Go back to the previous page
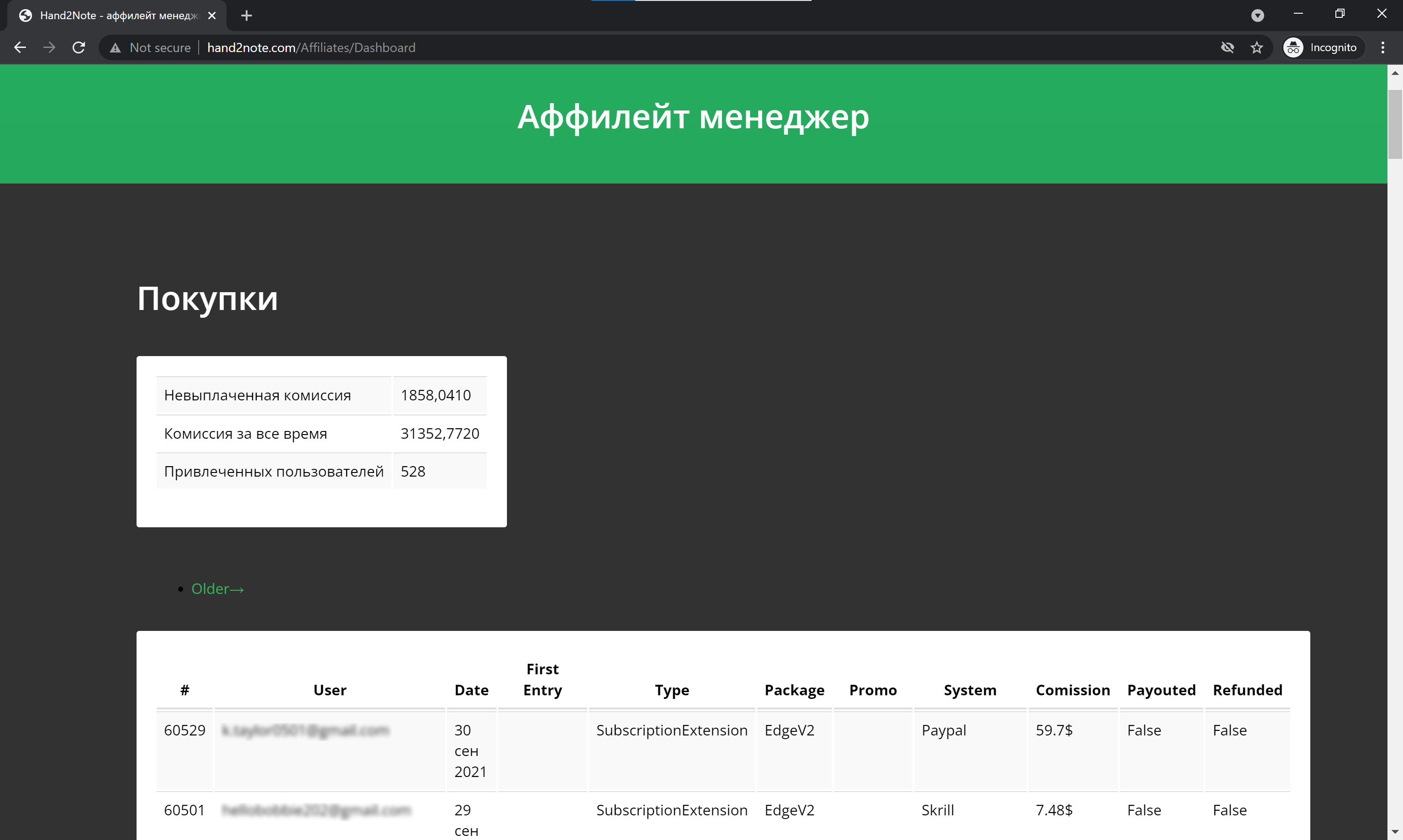The width and height of the screenshot is (1403, 840). pos(20,47)
